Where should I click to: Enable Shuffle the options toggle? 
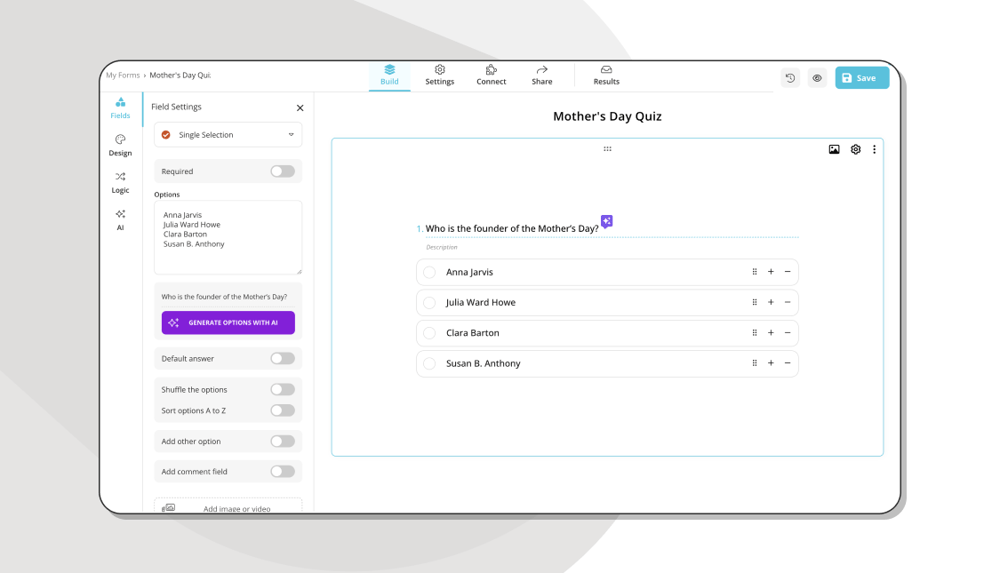[282, 389]
